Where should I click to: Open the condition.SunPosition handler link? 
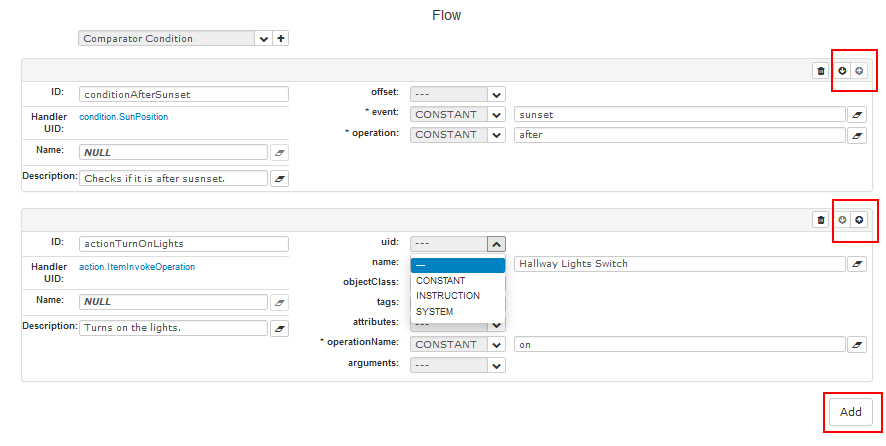124,117
